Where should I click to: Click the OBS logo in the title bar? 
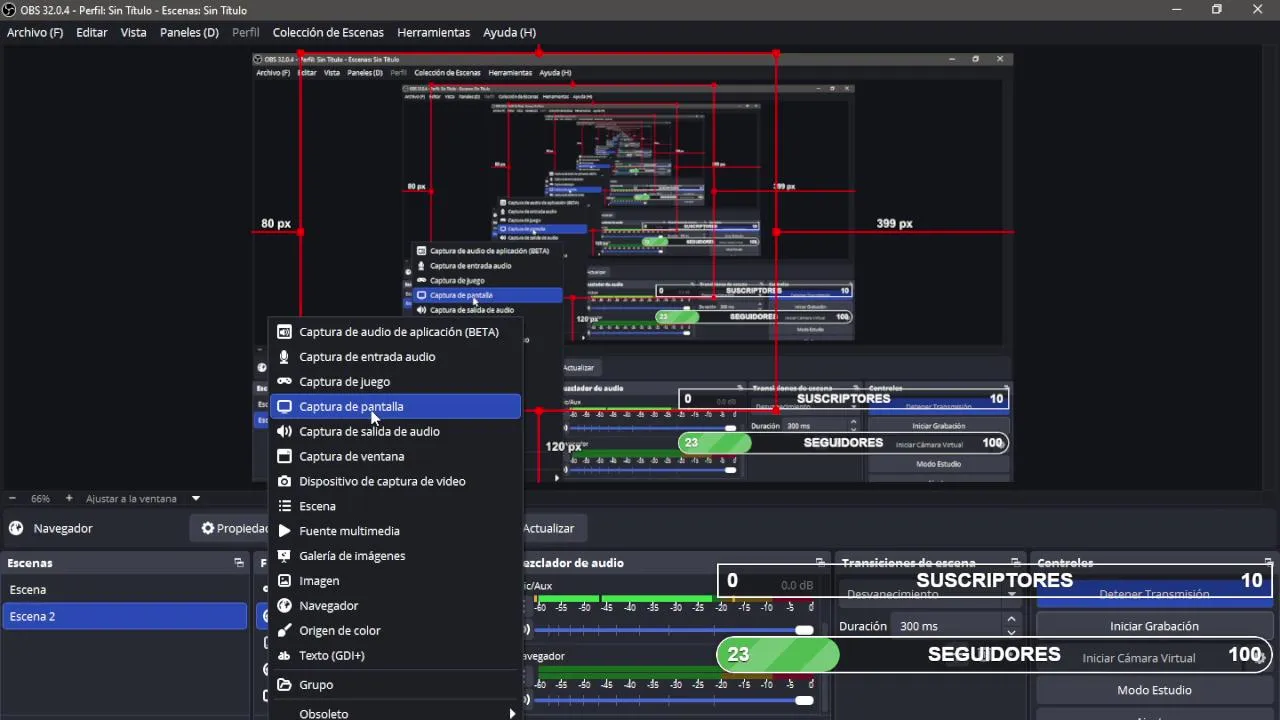(9, 10)
